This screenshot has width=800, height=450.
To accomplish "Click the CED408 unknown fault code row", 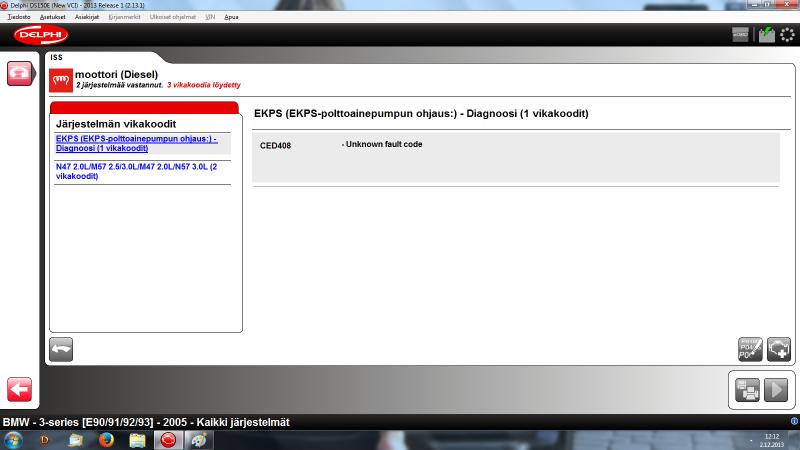I will click(x=514, y=145).
